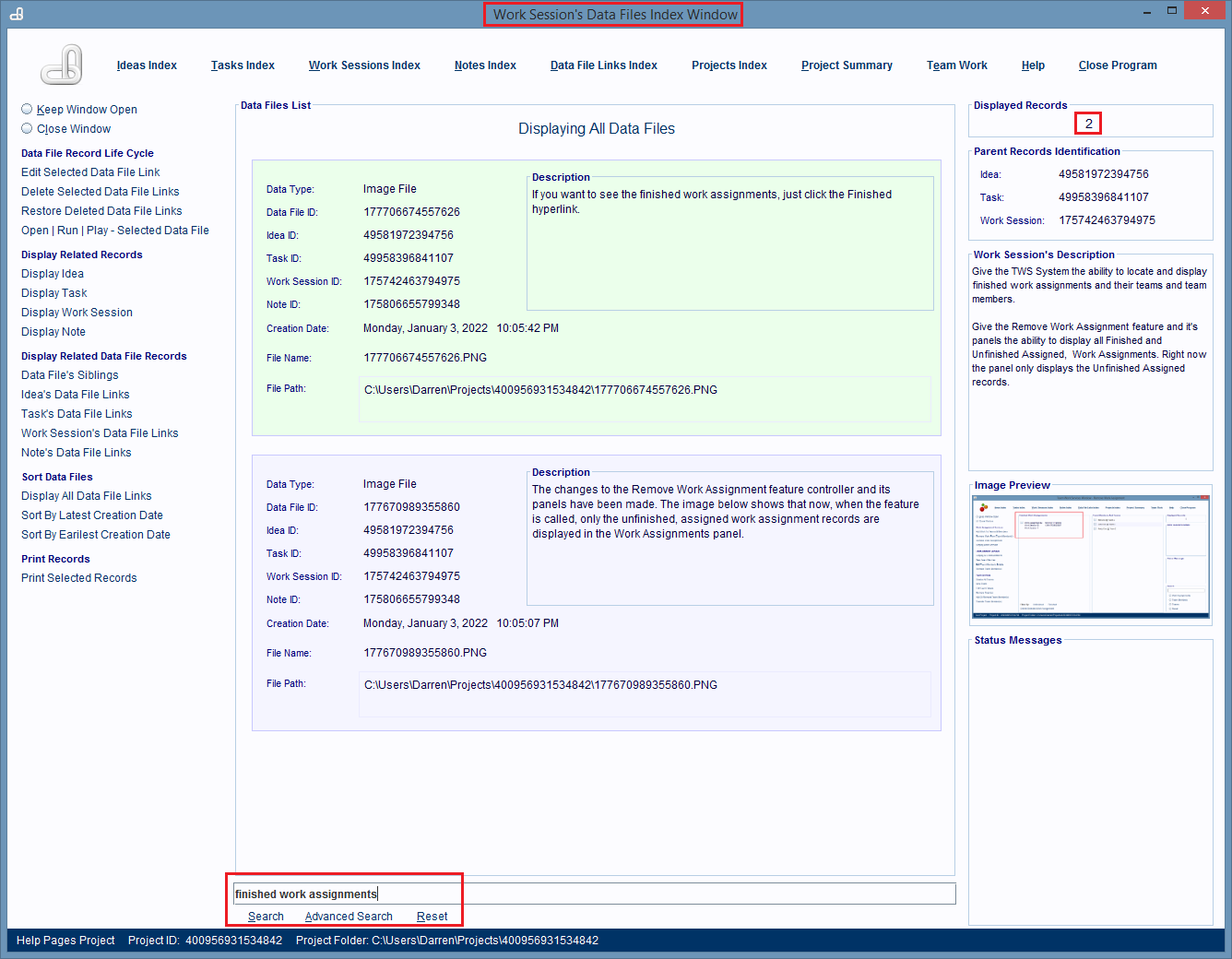Show Work Session's Data File Links

coord(100,433)
